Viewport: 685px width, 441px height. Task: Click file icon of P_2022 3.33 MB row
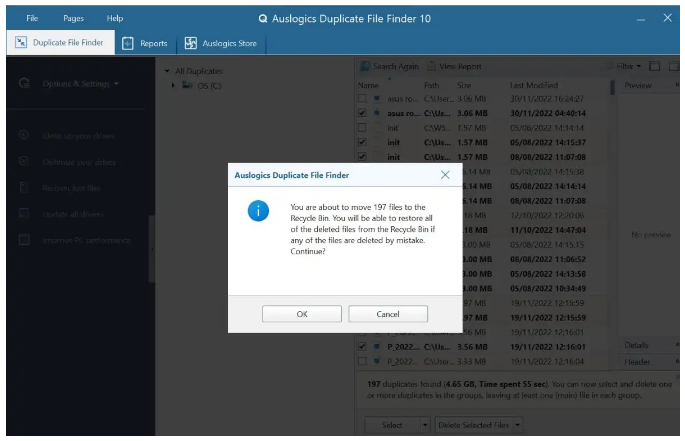[x=377, y=361]
